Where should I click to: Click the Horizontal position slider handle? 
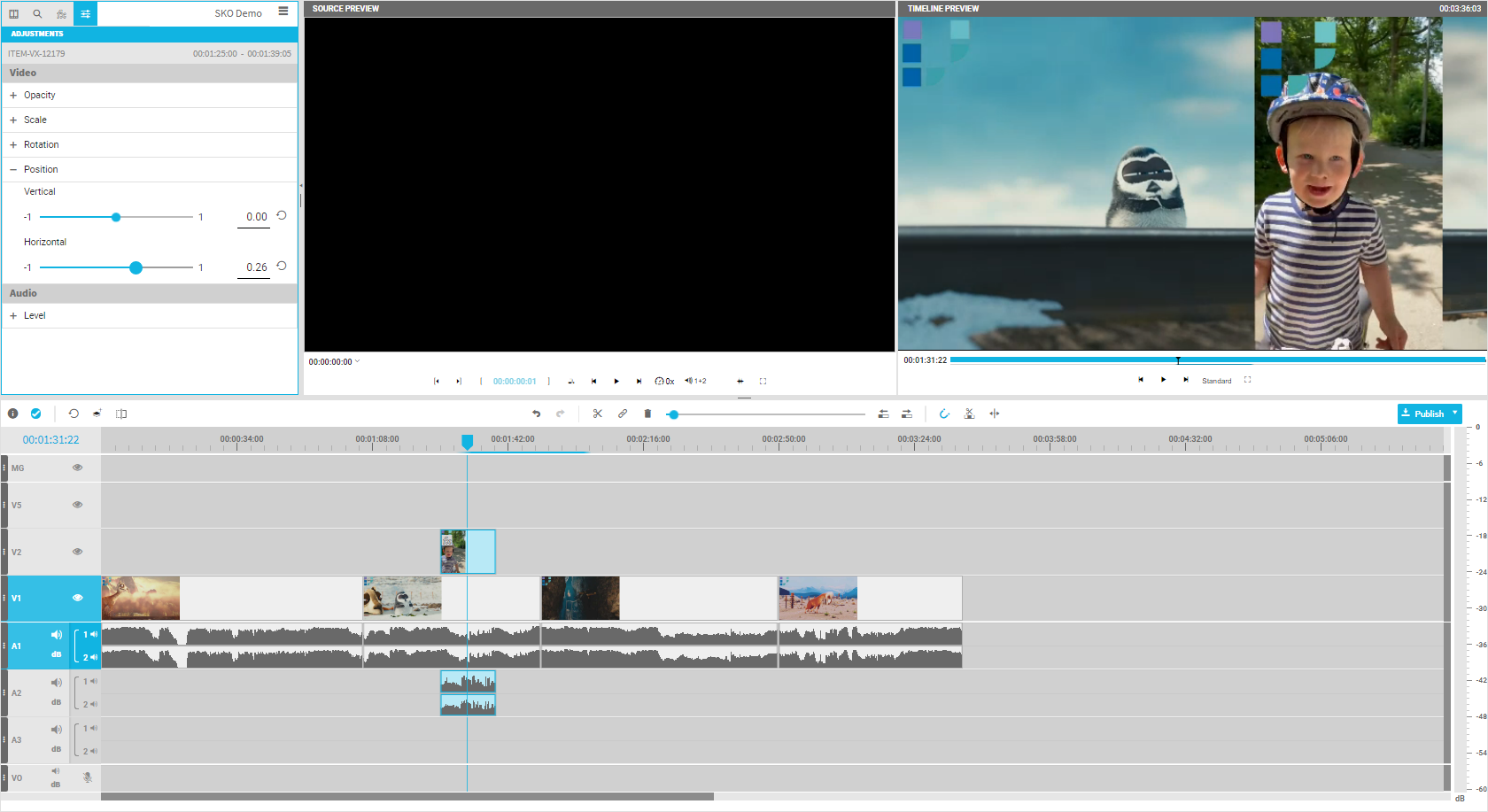point(136,267)
